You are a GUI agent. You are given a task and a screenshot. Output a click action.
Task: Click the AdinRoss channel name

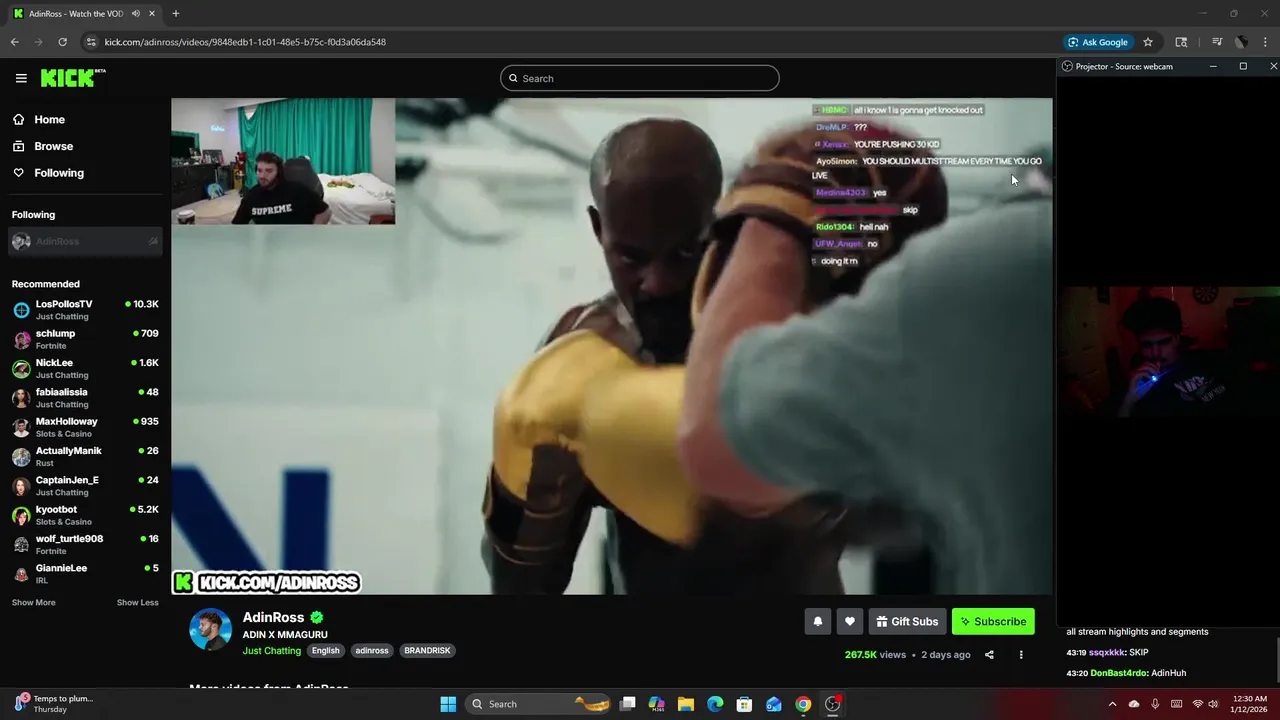point(273,617)
